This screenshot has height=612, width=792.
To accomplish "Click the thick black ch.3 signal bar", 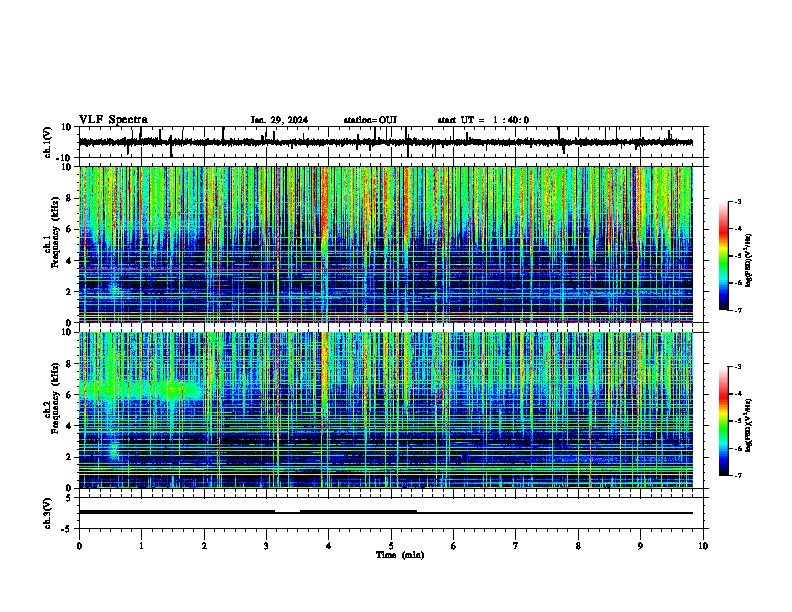I will coord(177,512).
